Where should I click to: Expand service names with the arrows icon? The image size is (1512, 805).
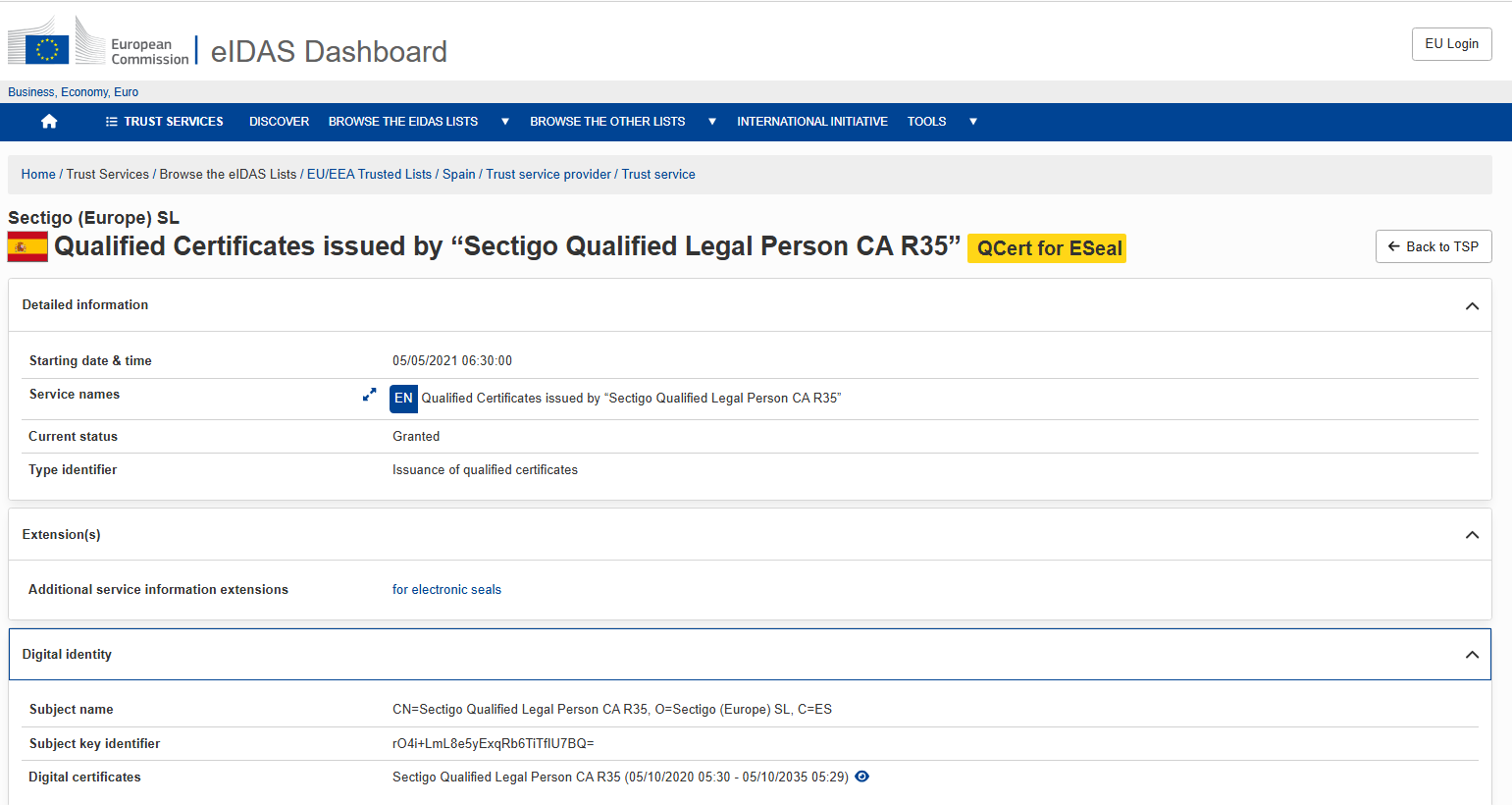pyautogui.click(x=369, y=395)
